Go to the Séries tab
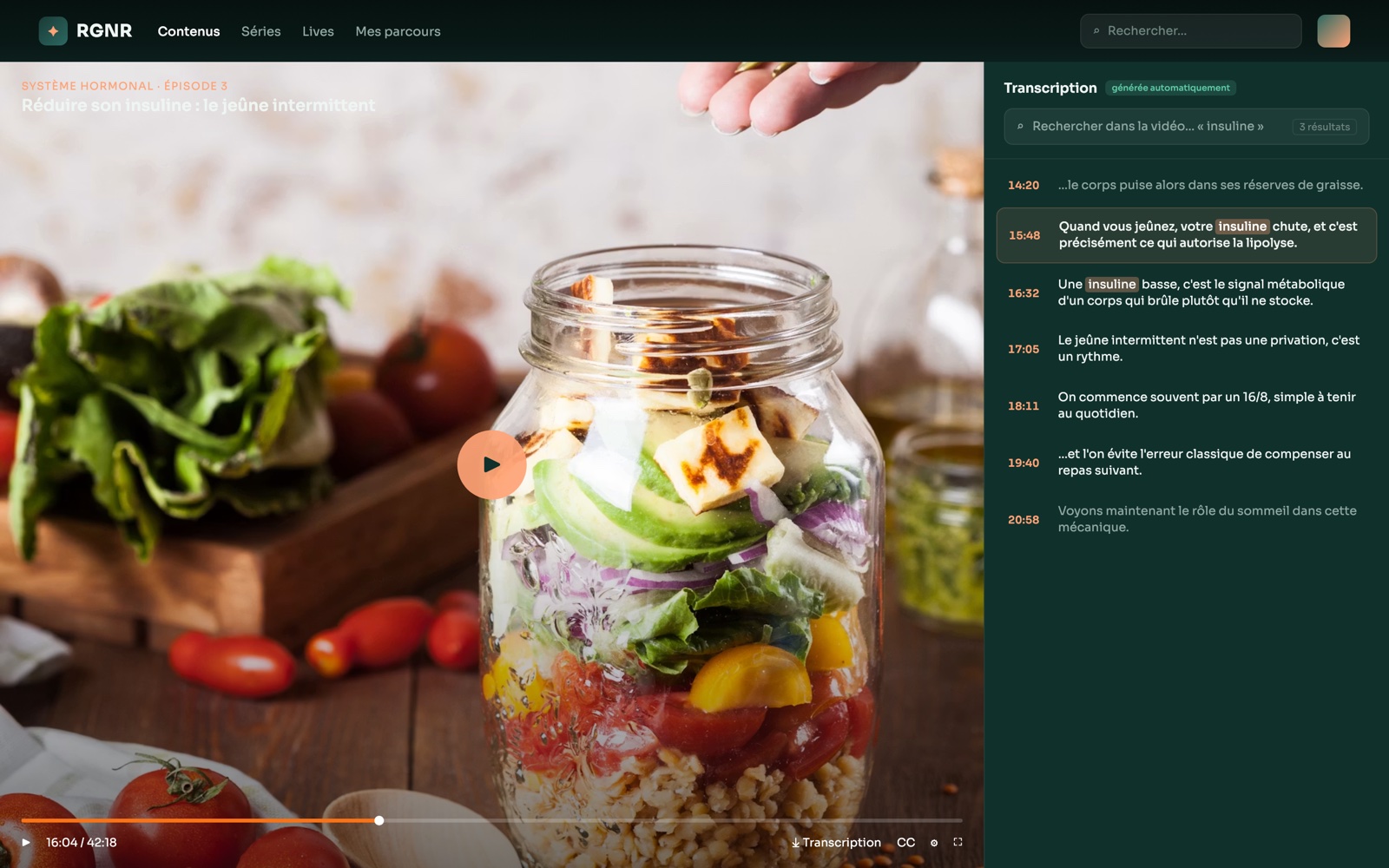This screenshot has width=1389, height=868. (x=261, y=31)
